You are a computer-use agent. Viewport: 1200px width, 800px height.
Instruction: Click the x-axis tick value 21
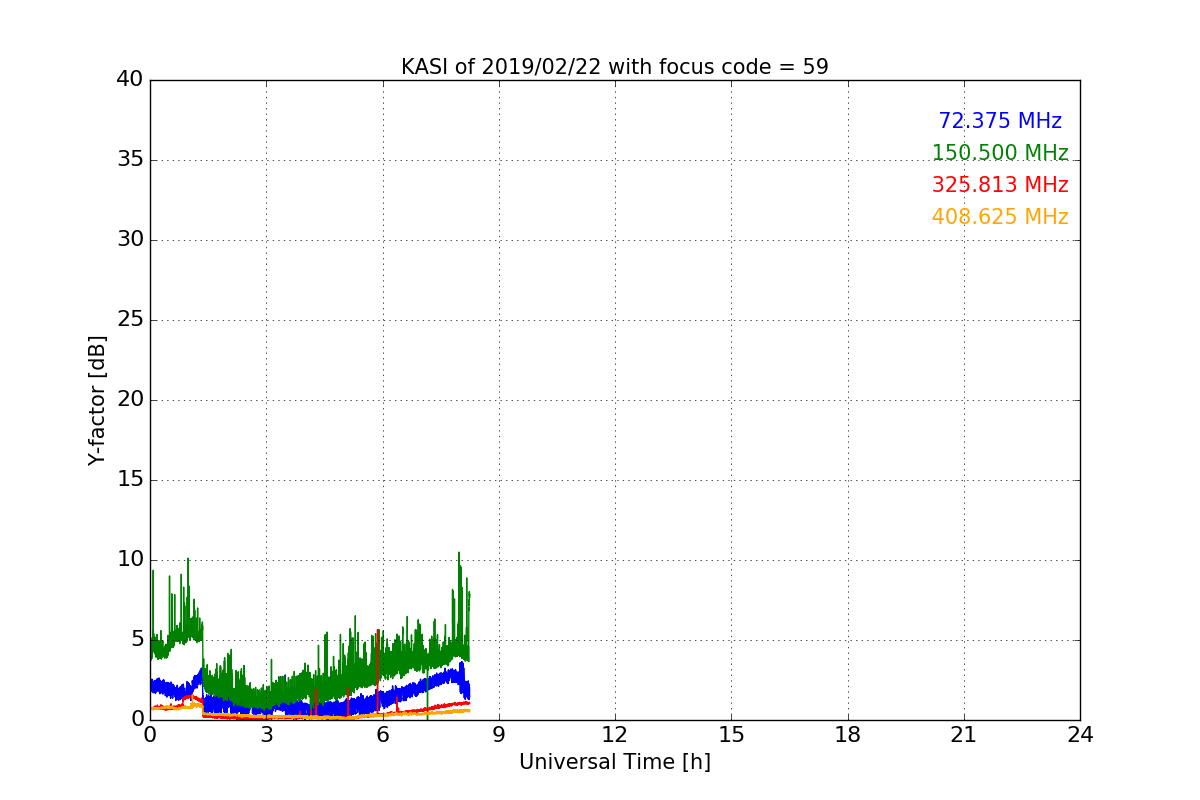point(964,735)
